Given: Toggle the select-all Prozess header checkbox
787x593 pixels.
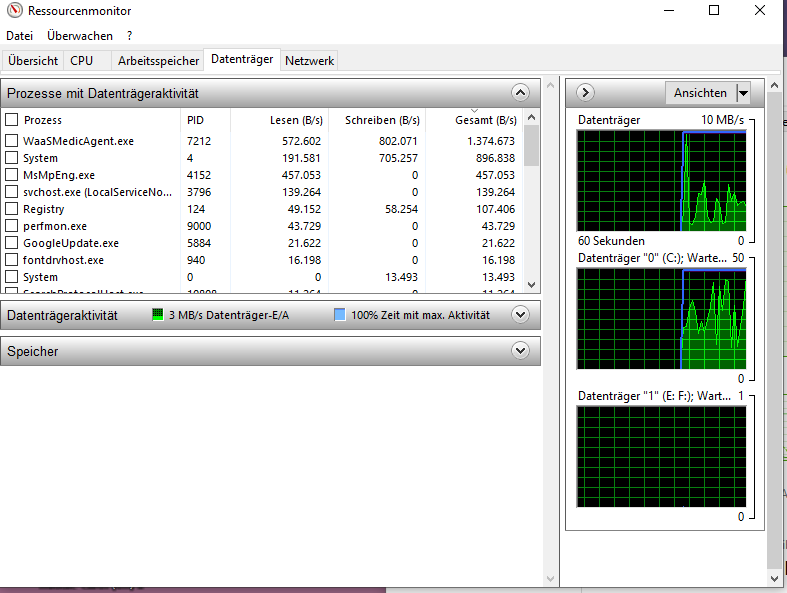Looking at the screenshot, I should [x=12, y=120].
